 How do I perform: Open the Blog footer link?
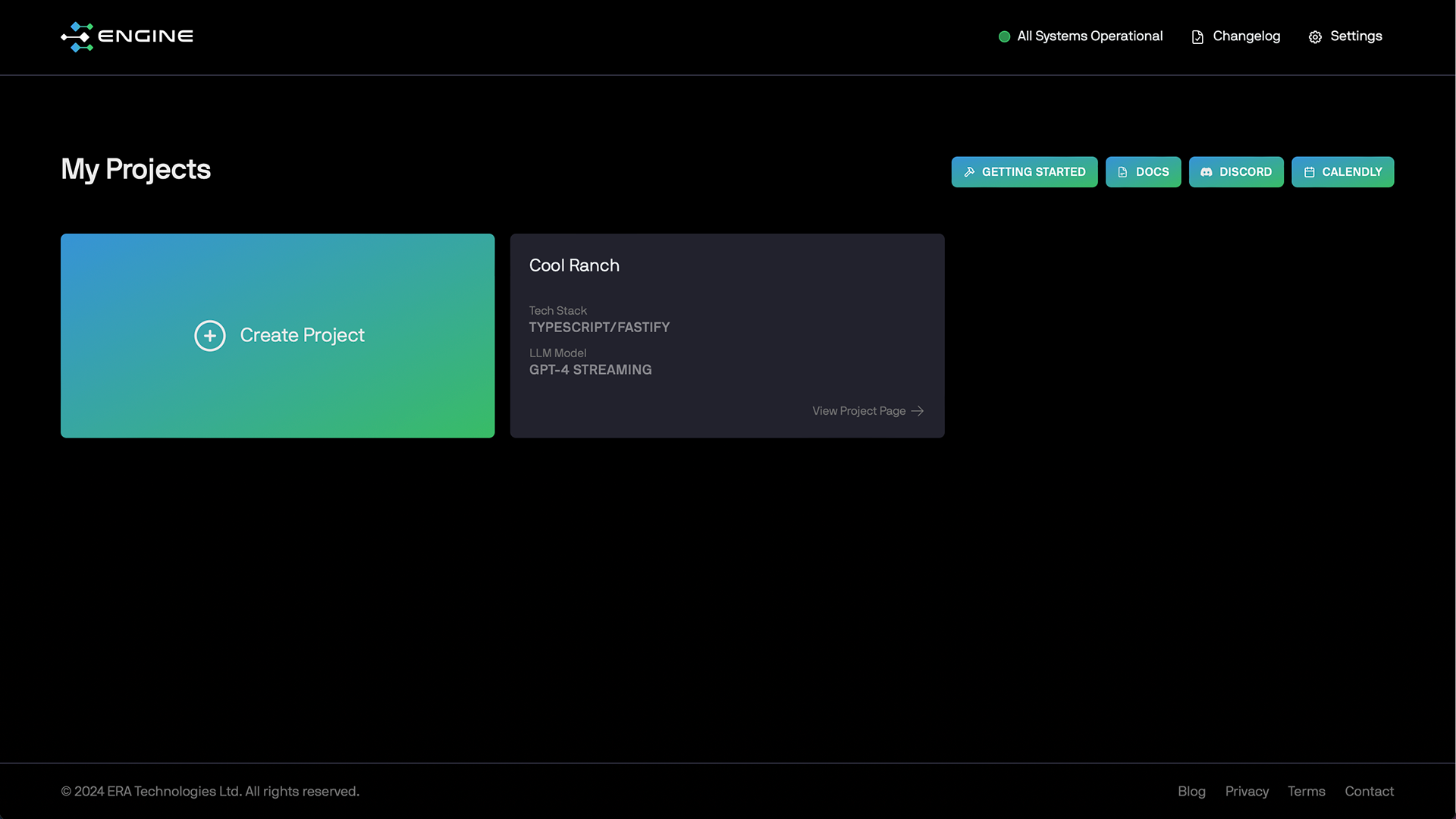tap(1191, 791)
